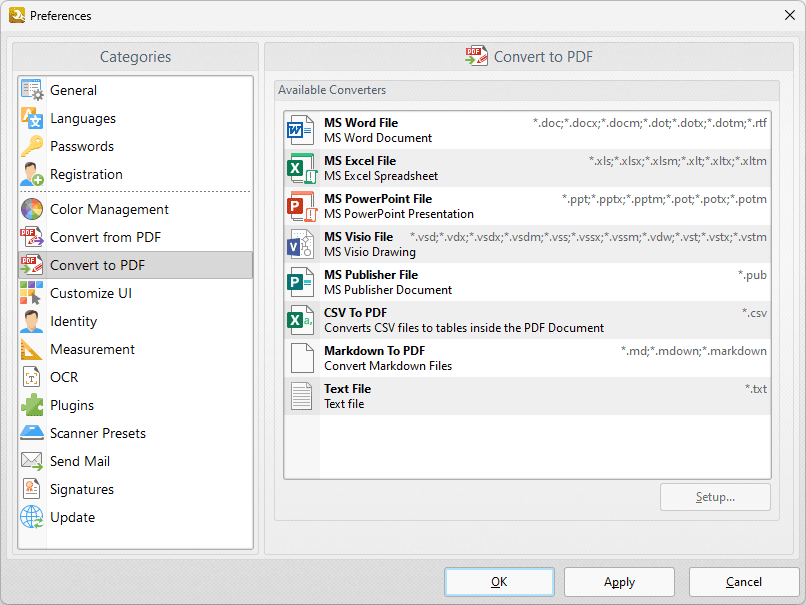The height and width of the screenshot is (605, 806).
Task: Close the Preferences dialog window
Action: (790, 15)
